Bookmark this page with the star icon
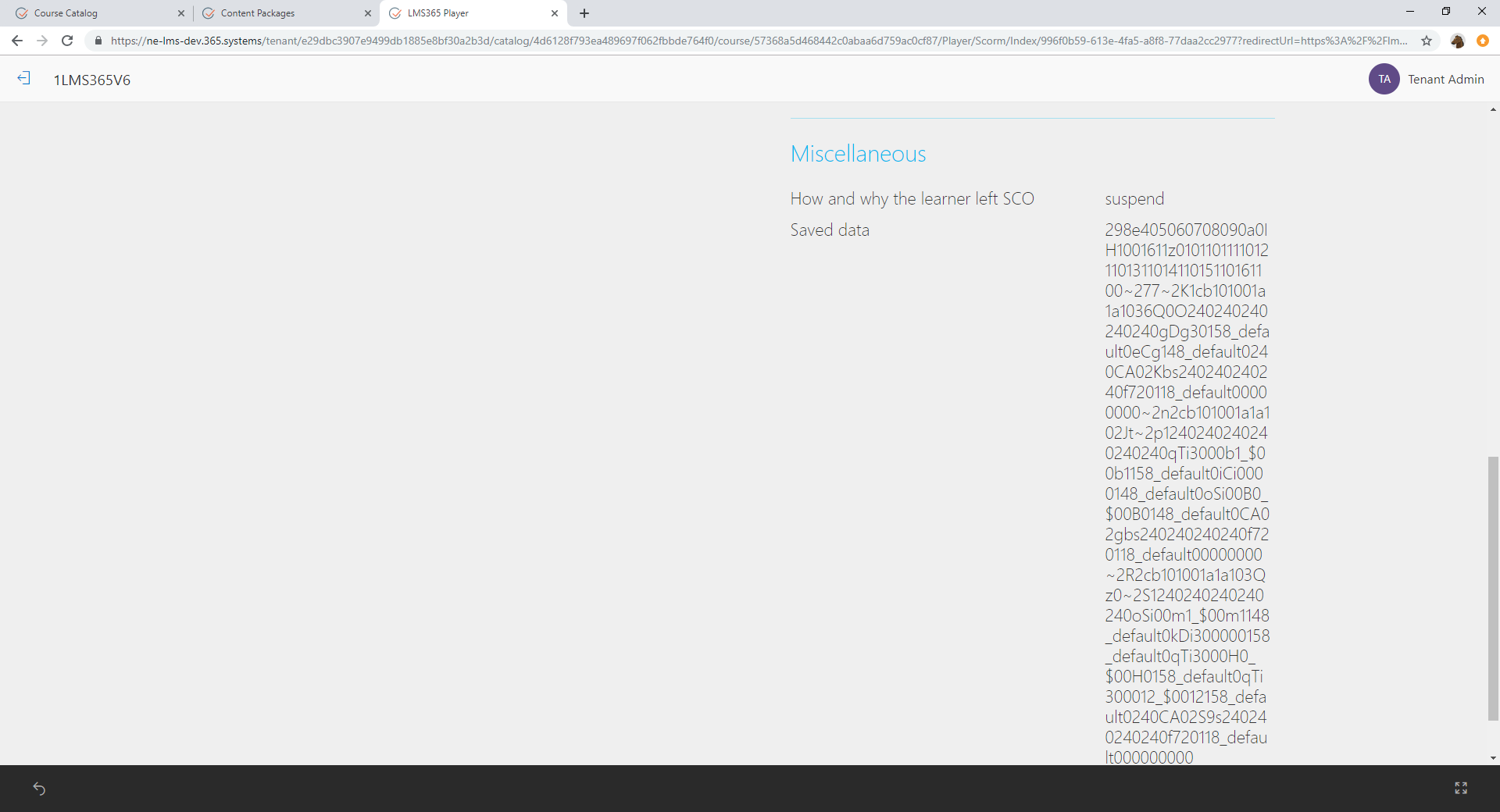The width and height of the screenshot is (1500, 812). (1427, 41)
